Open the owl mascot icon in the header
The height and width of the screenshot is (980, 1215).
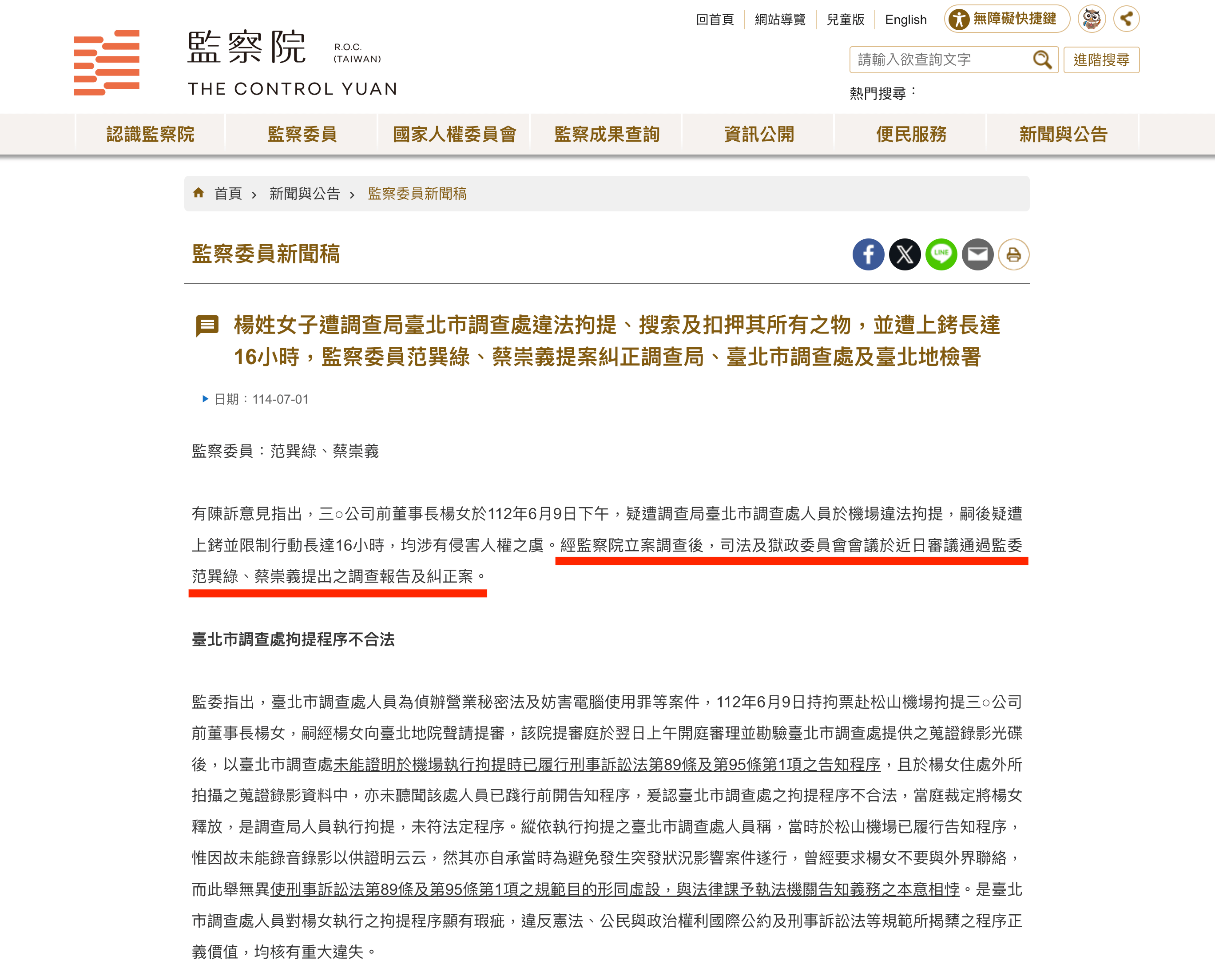coord(1092,19)
